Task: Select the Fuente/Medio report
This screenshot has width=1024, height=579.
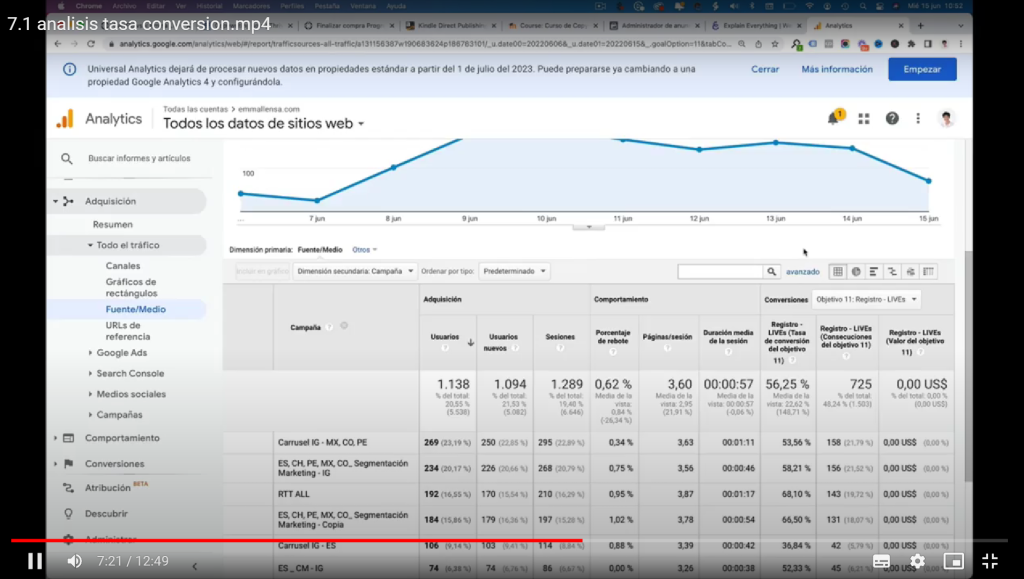Action: tap(136, 309)
